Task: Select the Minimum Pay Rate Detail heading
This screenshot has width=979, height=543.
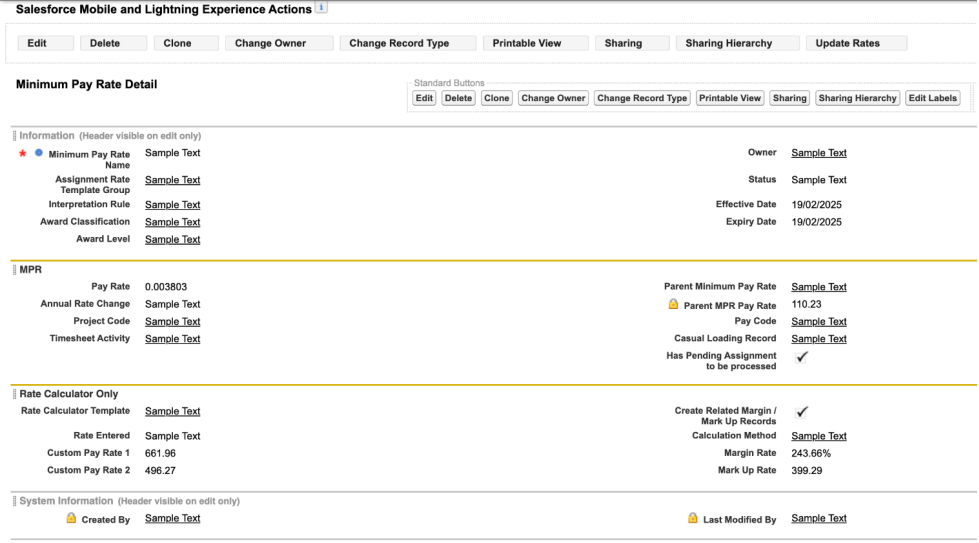Action: 86,84
